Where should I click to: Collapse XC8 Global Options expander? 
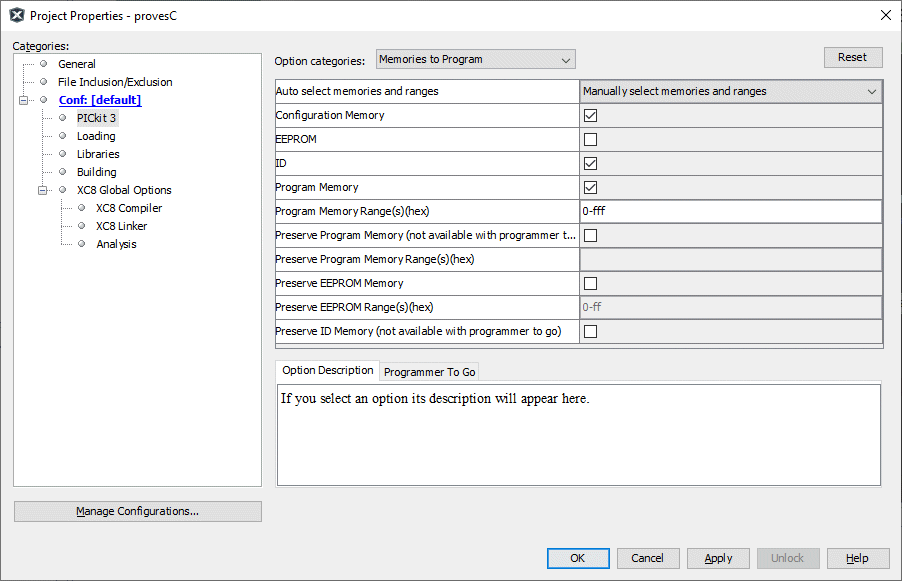coord(43,190)
